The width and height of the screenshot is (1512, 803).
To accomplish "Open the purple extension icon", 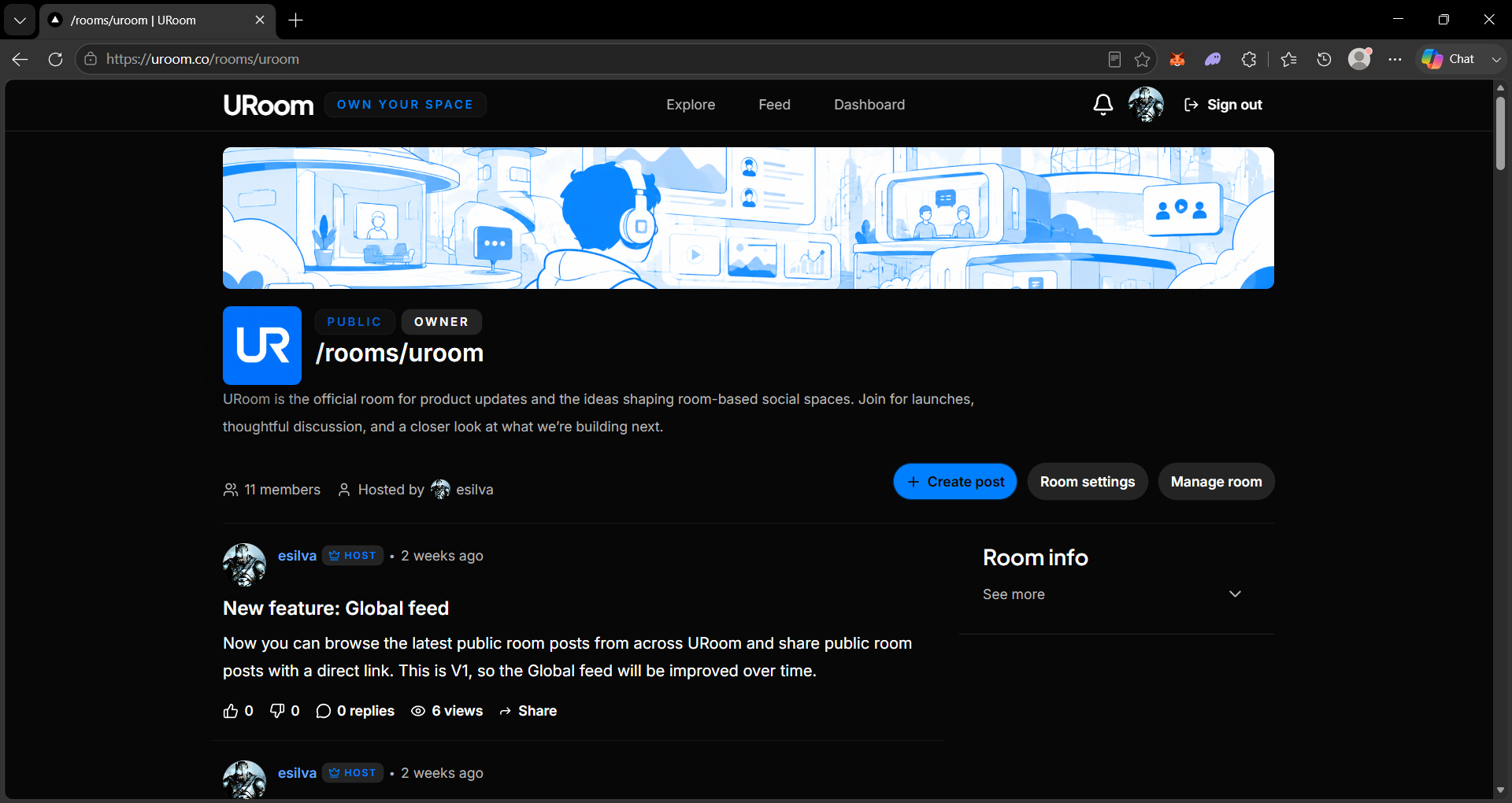I will coord(1213,59).
